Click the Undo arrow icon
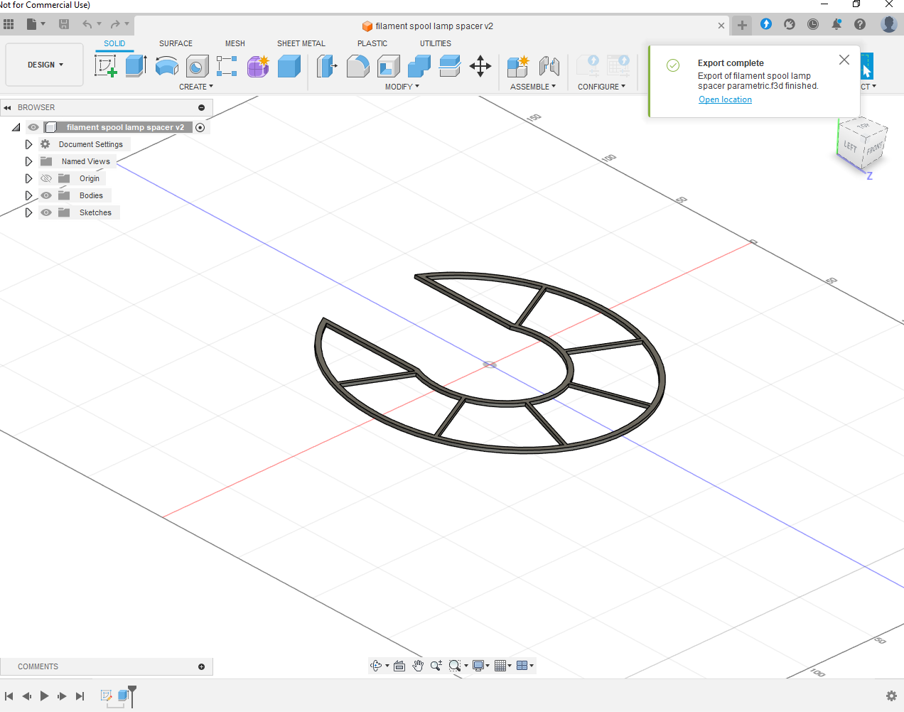The image size is (904, 712). (x=87, y=24)
